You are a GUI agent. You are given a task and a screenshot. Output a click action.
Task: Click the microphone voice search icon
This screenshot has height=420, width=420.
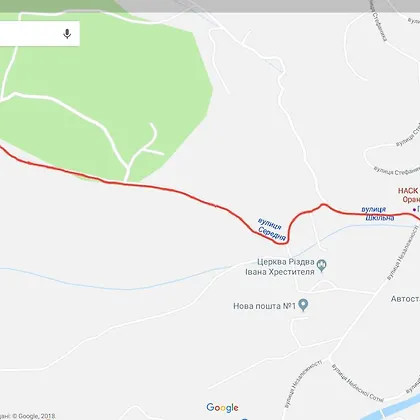click(x=67, y=34)
